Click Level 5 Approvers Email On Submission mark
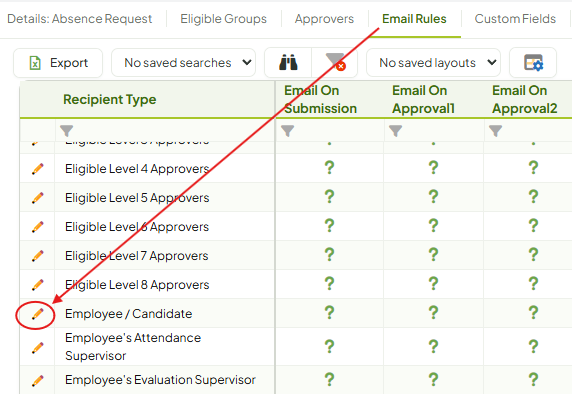The image size is (572, 394). (x=329, y=197)
